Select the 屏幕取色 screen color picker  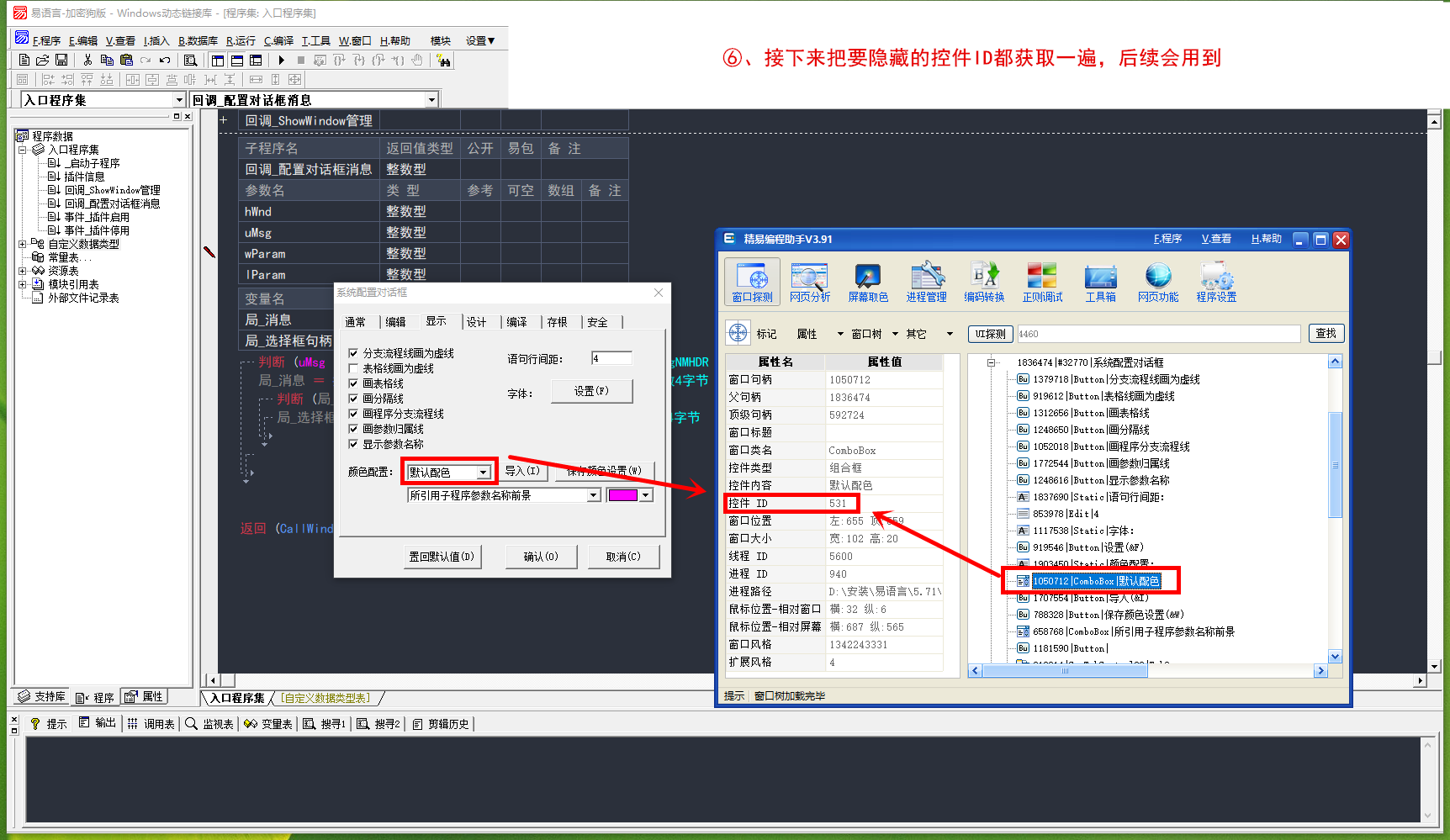tap(867, 282)
